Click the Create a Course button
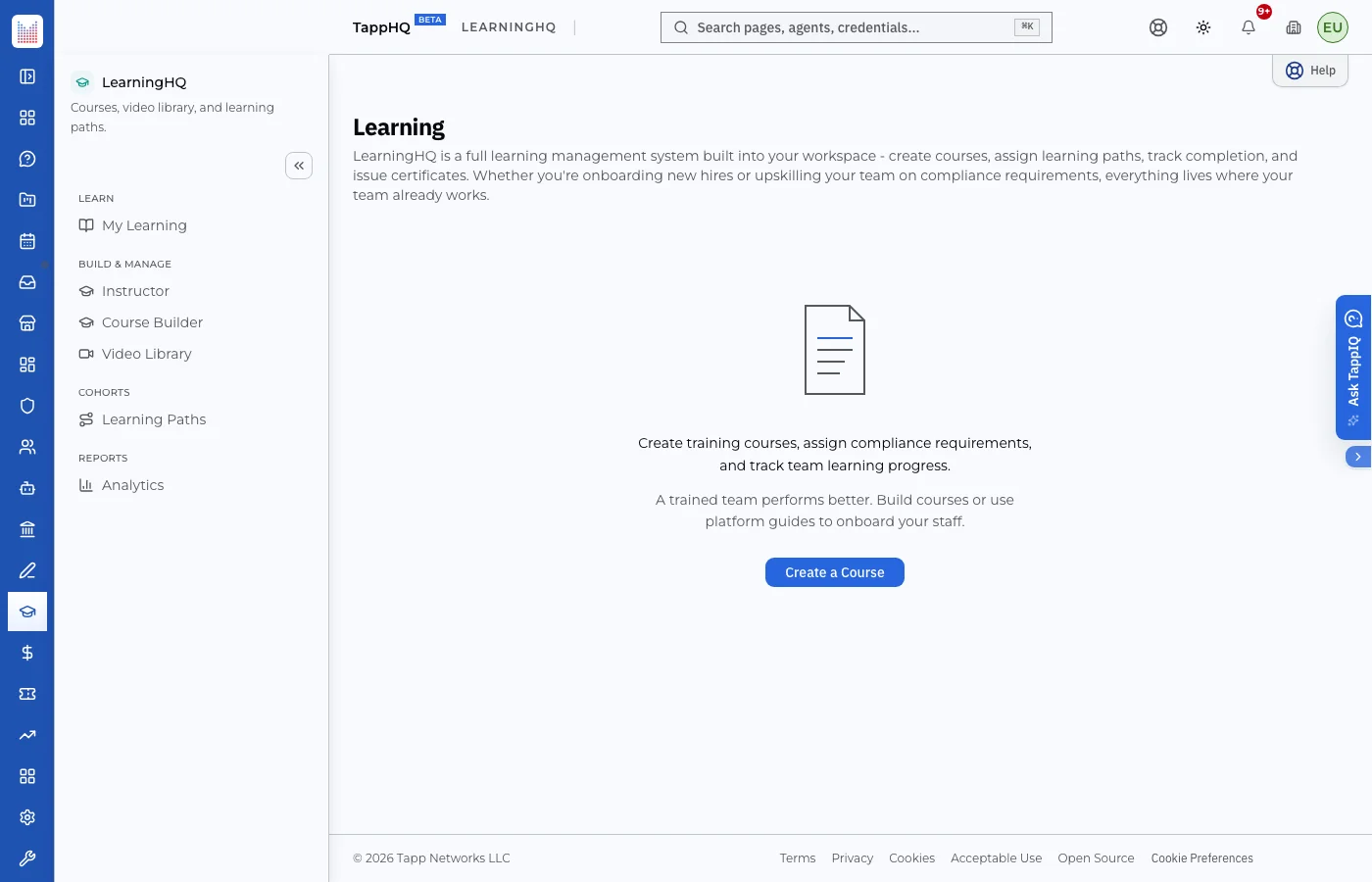This screenshot has width=1372, height=882. 835,572
